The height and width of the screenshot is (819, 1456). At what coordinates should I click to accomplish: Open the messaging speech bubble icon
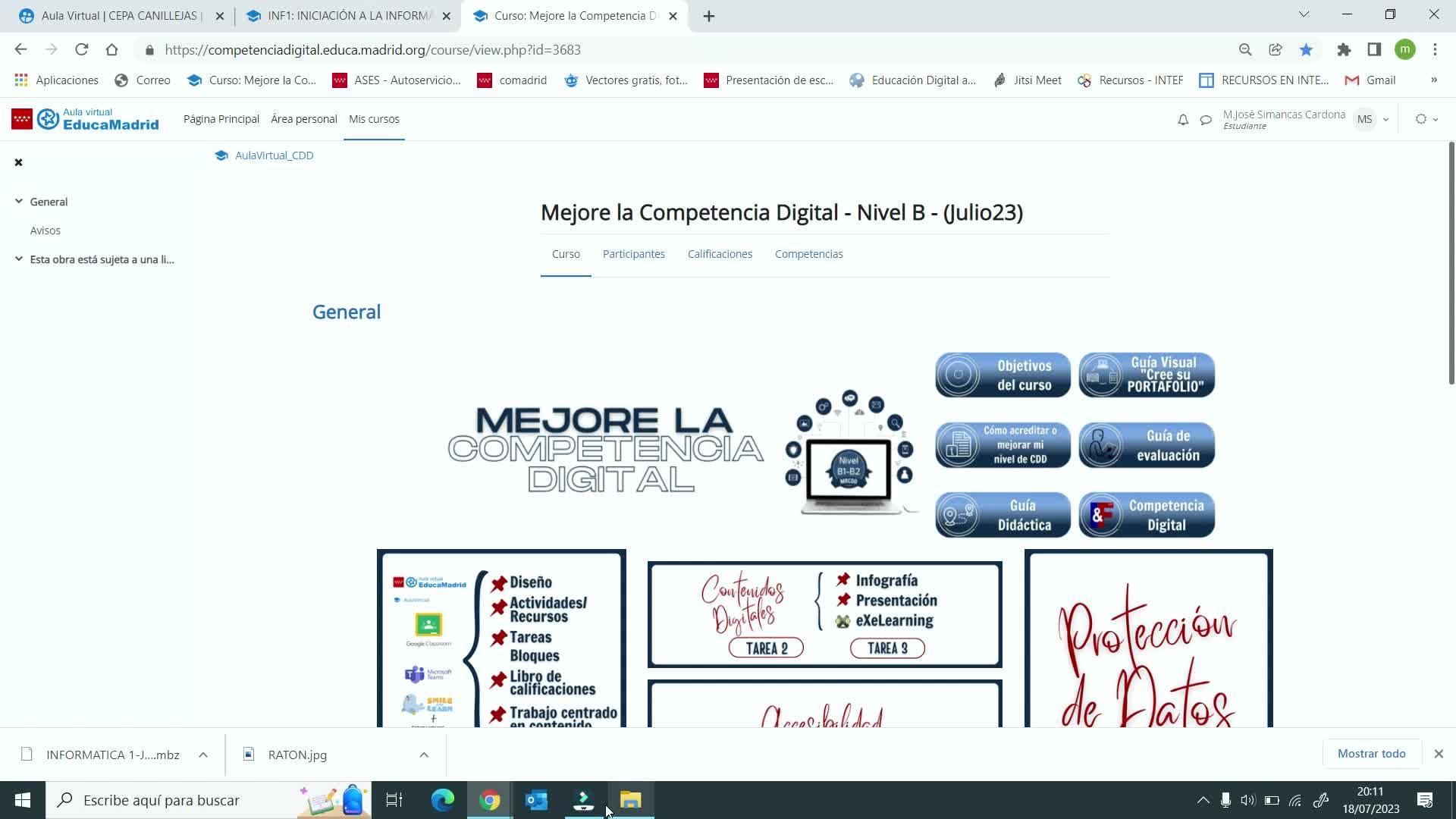click(x=1206, y=120)
